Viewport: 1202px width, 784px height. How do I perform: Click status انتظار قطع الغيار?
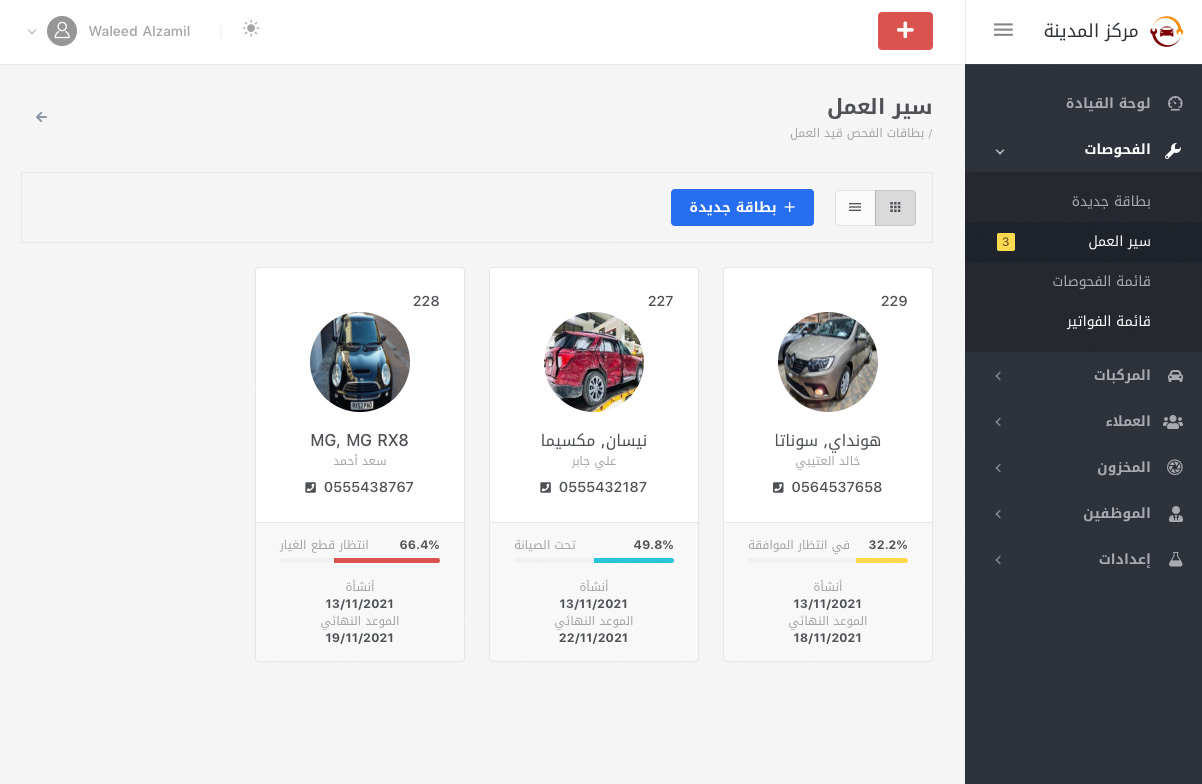point(325,545)
